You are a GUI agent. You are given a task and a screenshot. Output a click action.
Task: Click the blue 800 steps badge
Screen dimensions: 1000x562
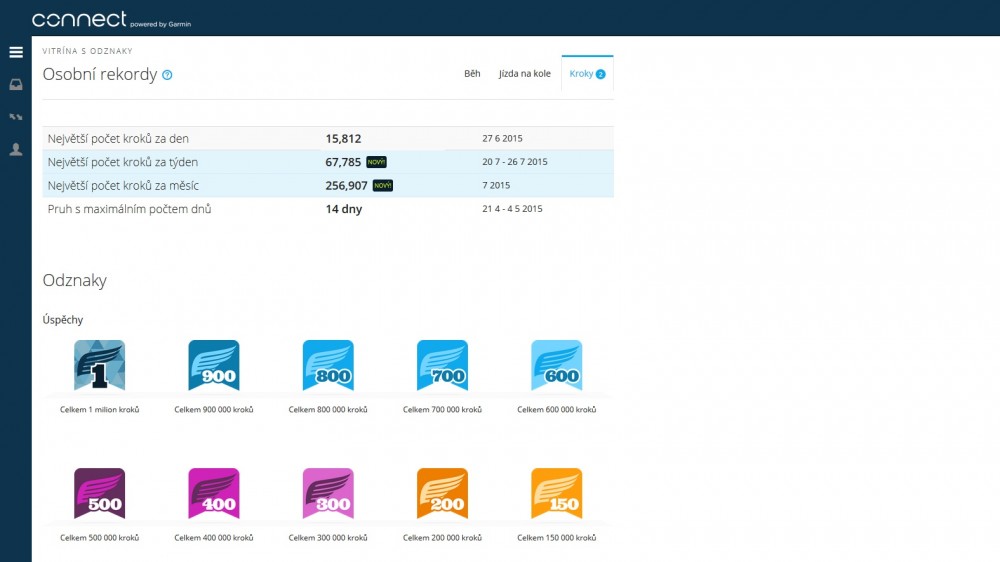click(328, 365)
